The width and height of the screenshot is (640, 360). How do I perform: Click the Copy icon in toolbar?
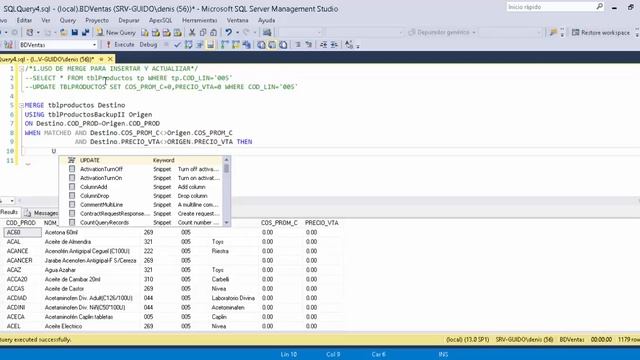[x=202, y=32]
